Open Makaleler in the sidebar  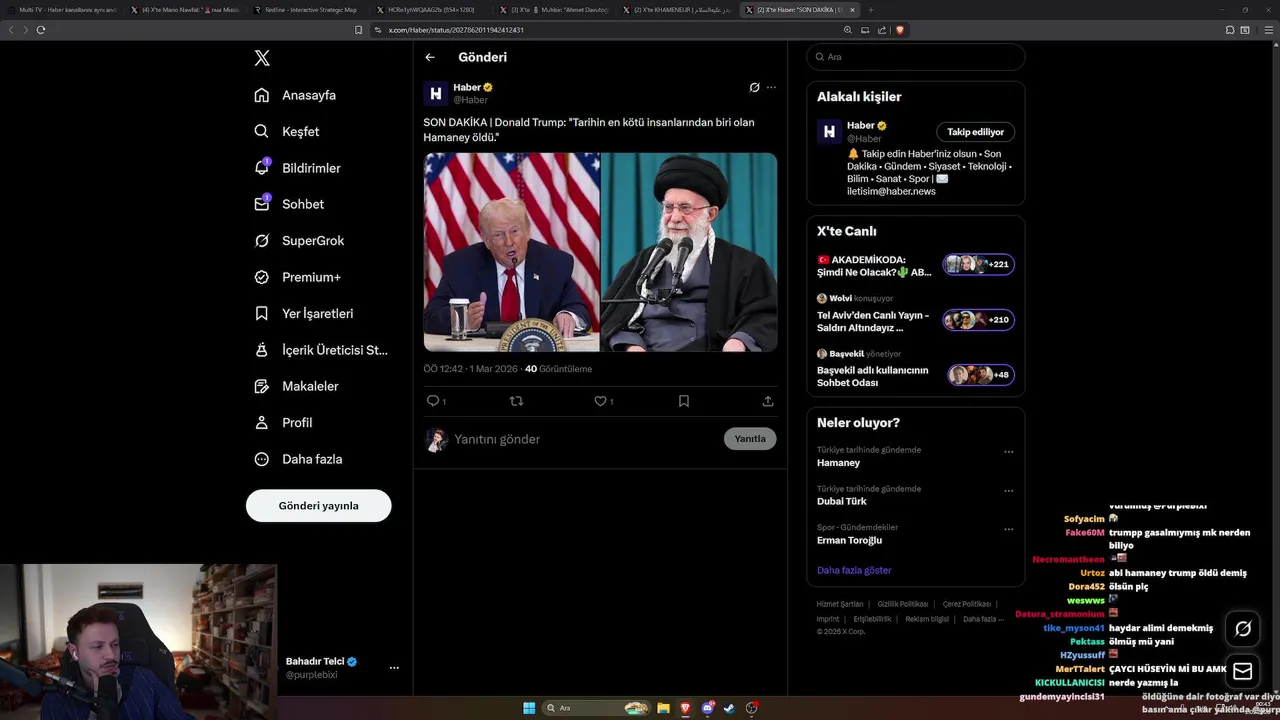(296, 386)
